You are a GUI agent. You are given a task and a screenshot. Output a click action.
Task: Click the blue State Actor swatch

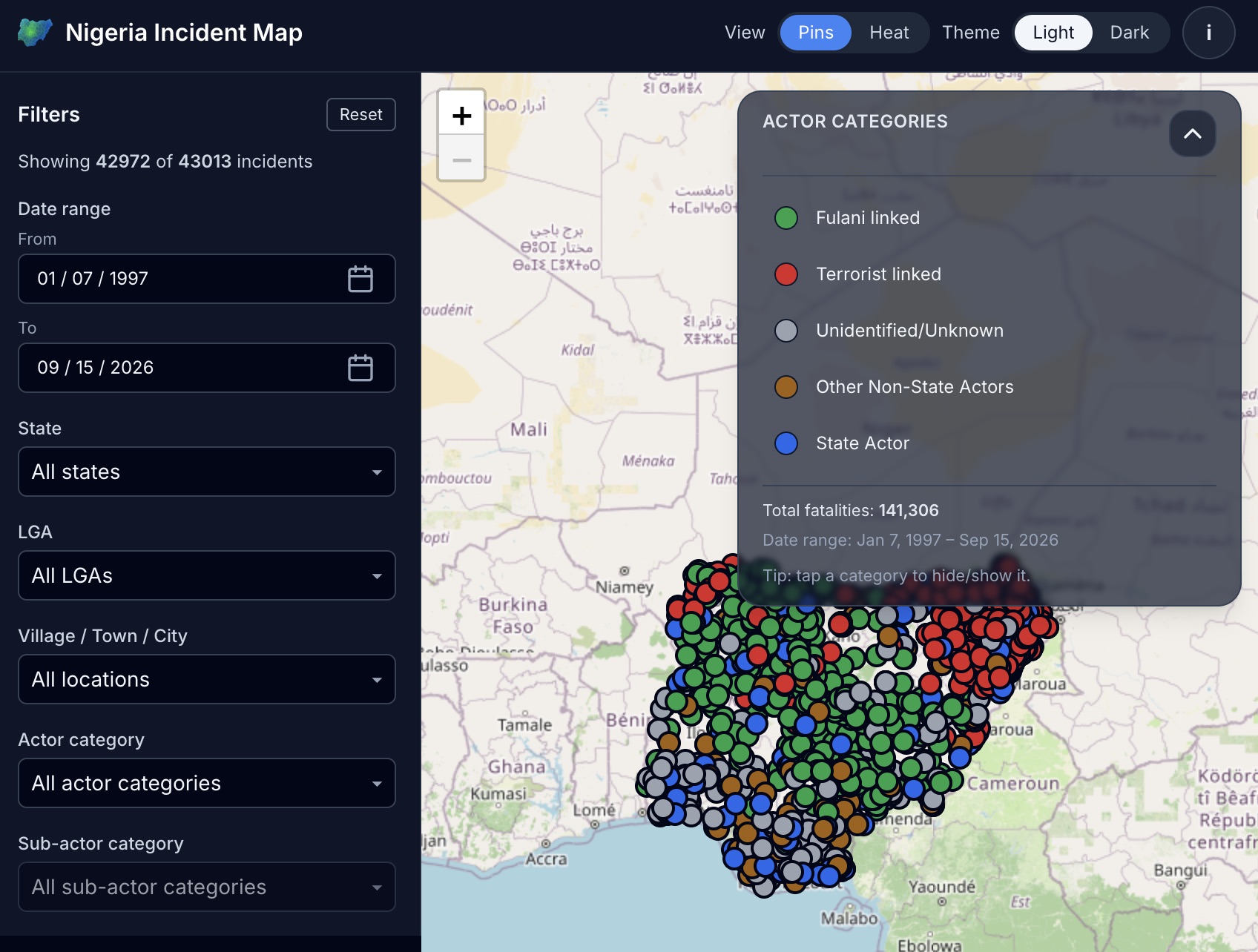pyautogui.click(x=786, y=443)
